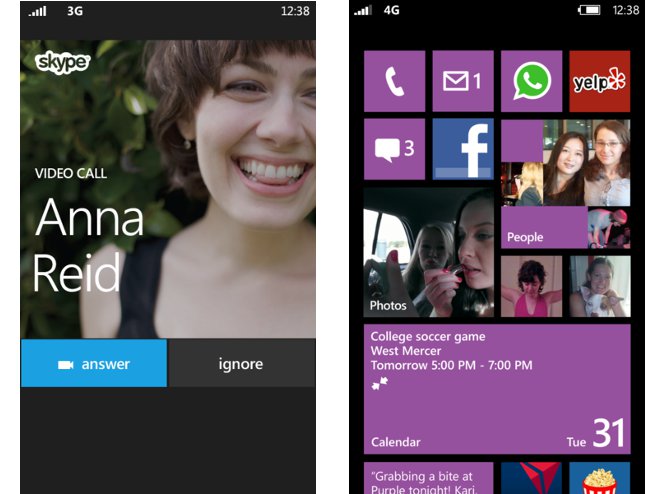Tap the "West Mercer" location text
Viewport: 660px width, 494px height.
coord(406,351)
